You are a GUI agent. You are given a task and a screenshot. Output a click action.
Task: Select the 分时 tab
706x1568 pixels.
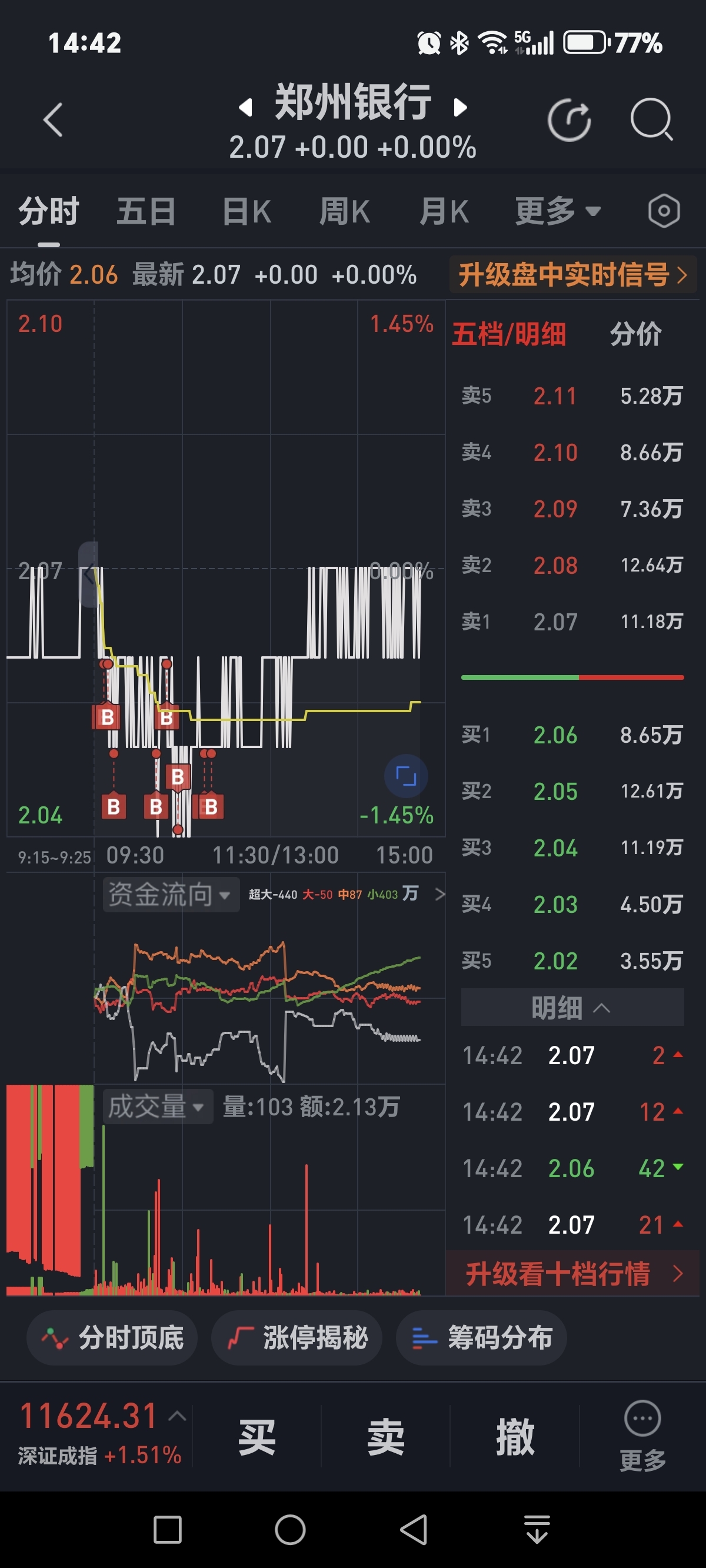[x=49, y=211]
